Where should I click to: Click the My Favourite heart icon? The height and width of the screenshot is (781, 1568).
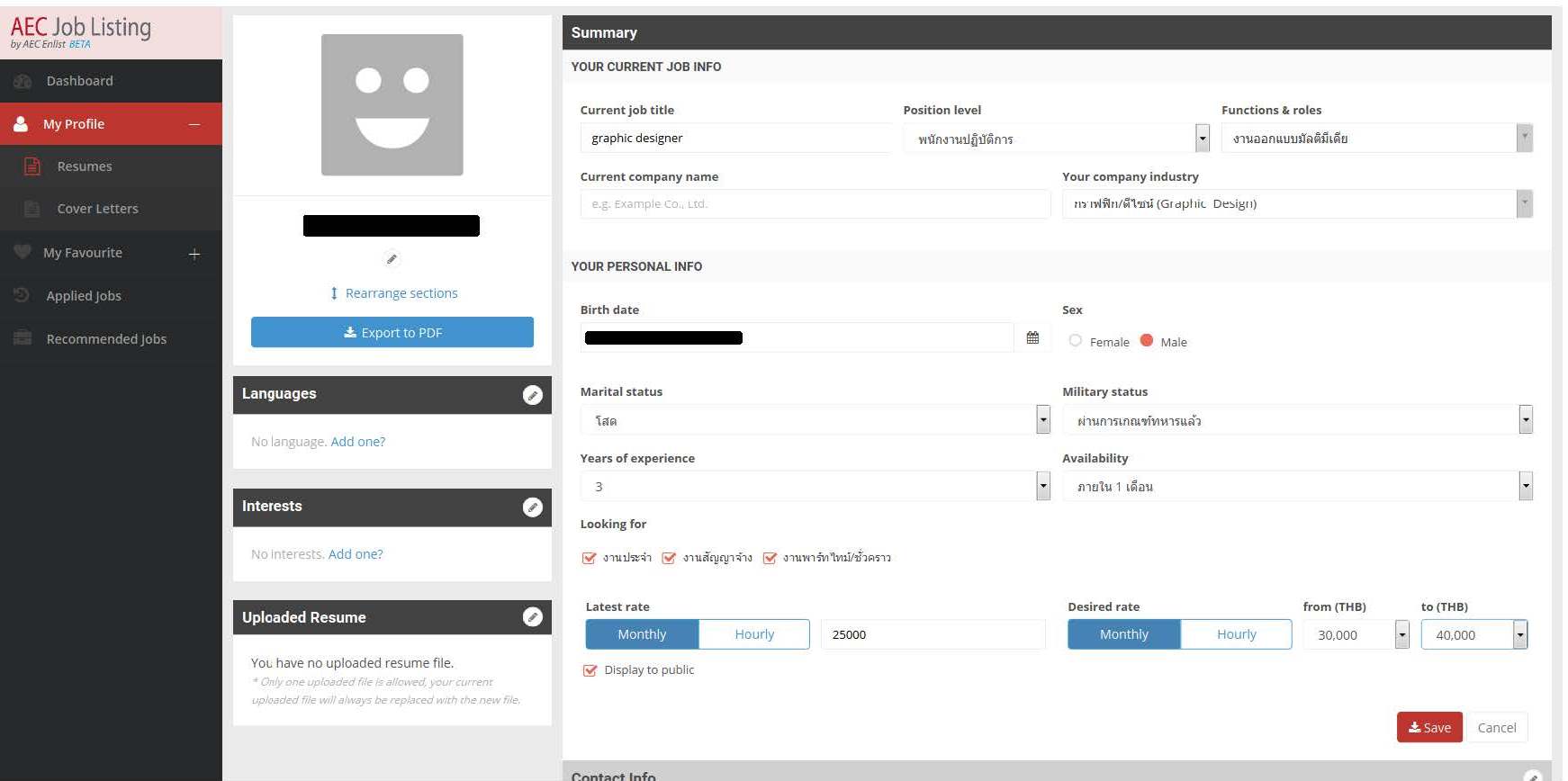pos(23,252)
